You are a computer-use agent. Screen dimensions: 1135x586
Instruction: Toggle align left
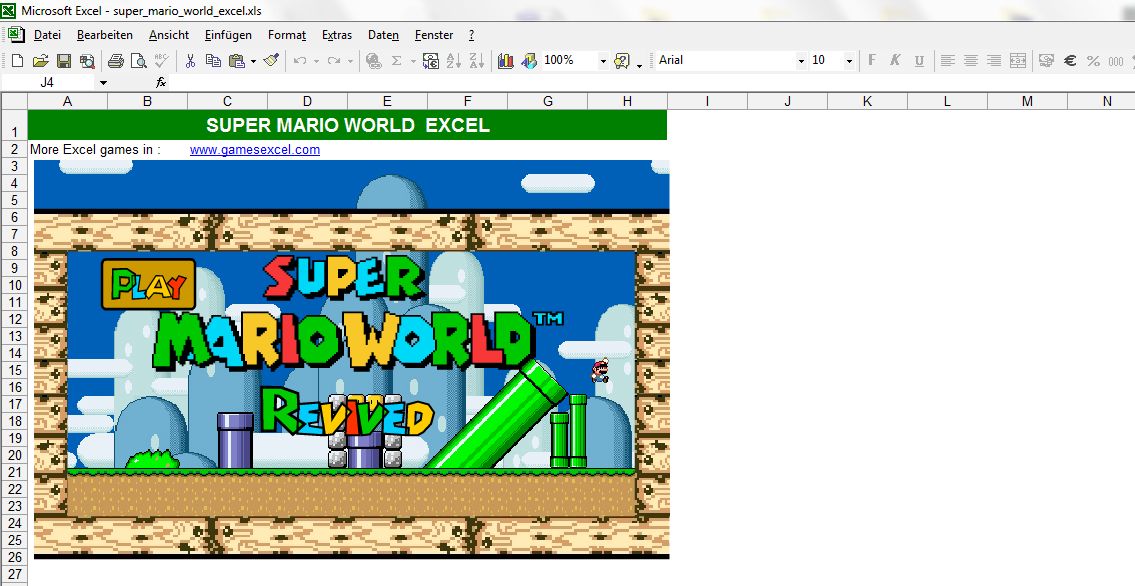[x=948, y=61]
